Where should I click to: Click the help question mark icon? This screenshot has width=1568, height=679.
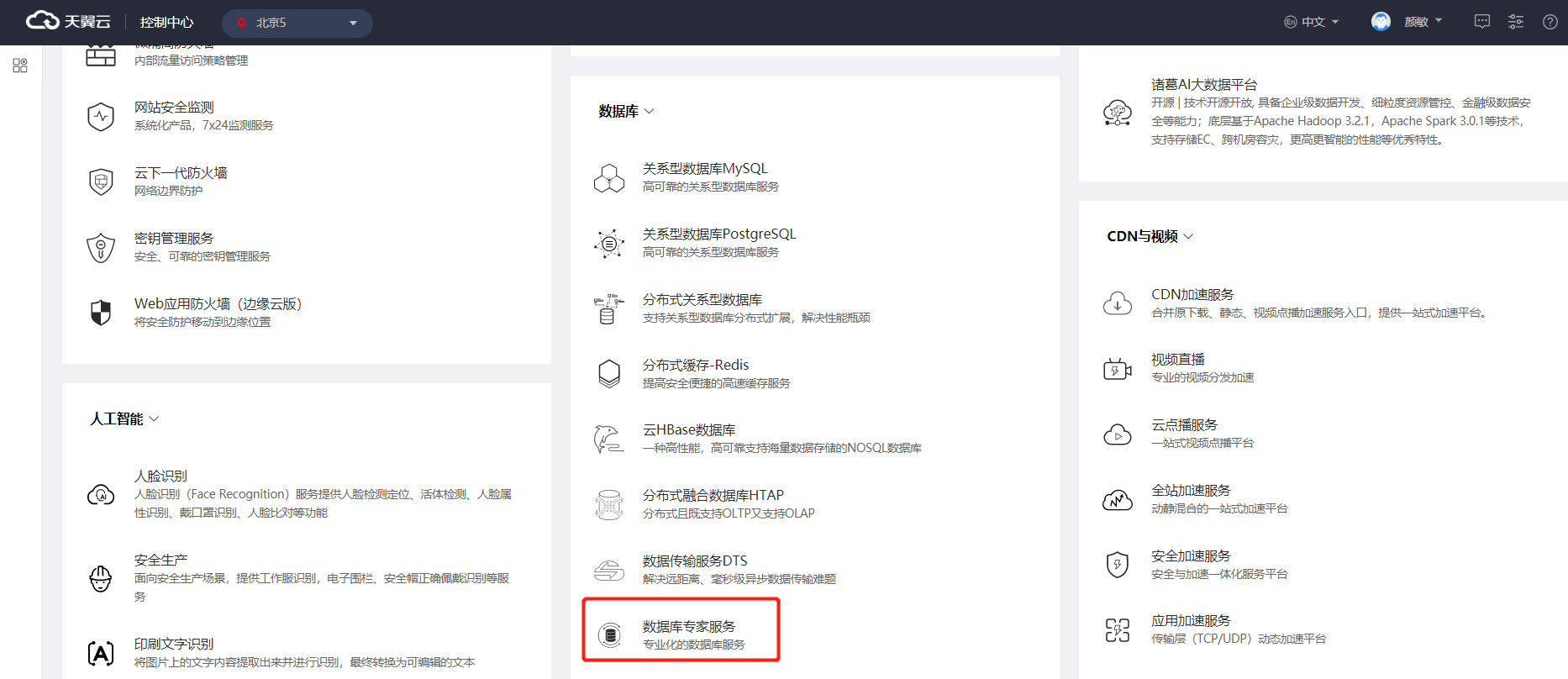point(1550,22)
